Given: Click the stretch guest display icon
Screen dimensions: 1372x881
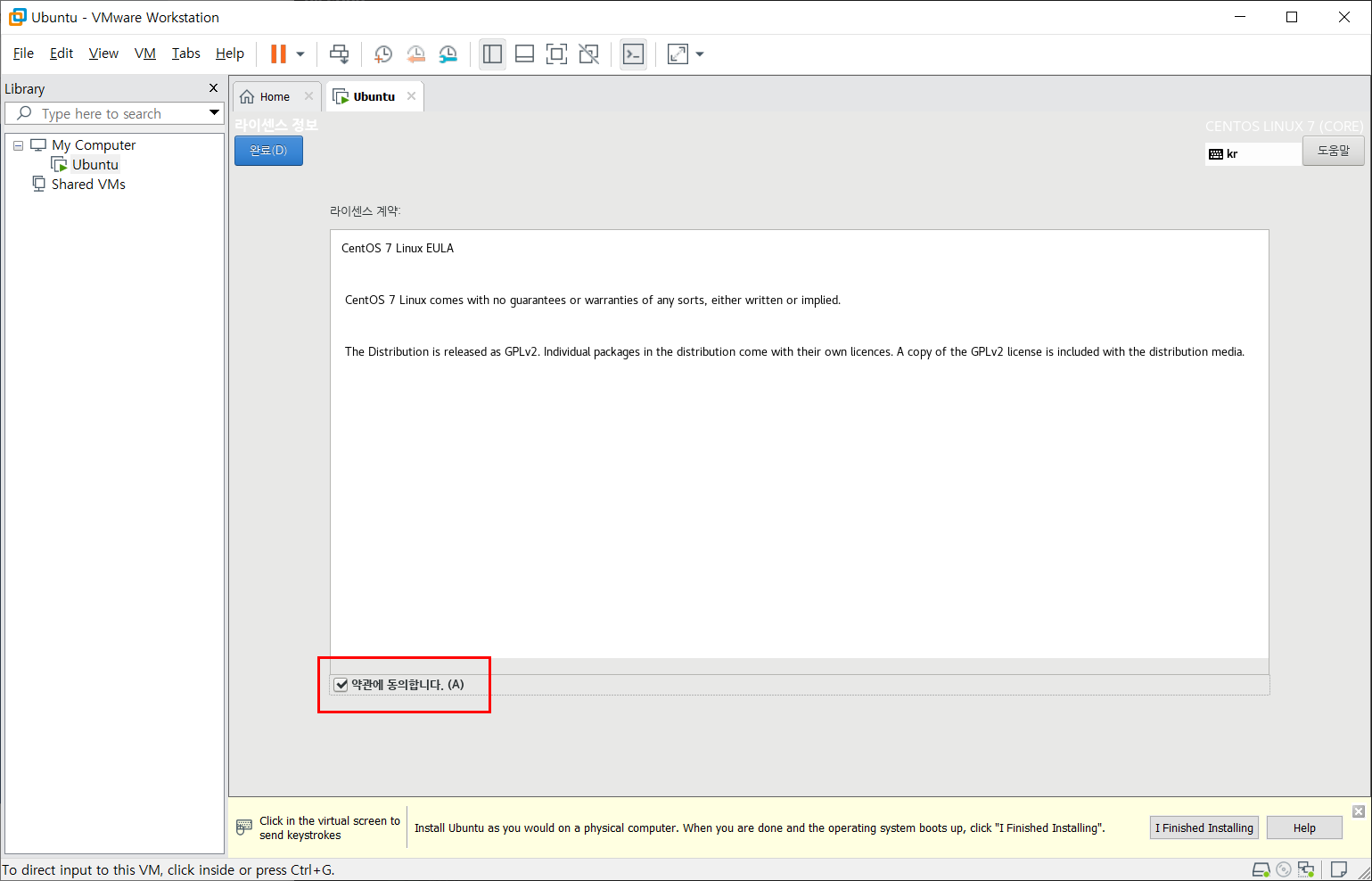Looking at the screenshot, I should tap(678, 54).
